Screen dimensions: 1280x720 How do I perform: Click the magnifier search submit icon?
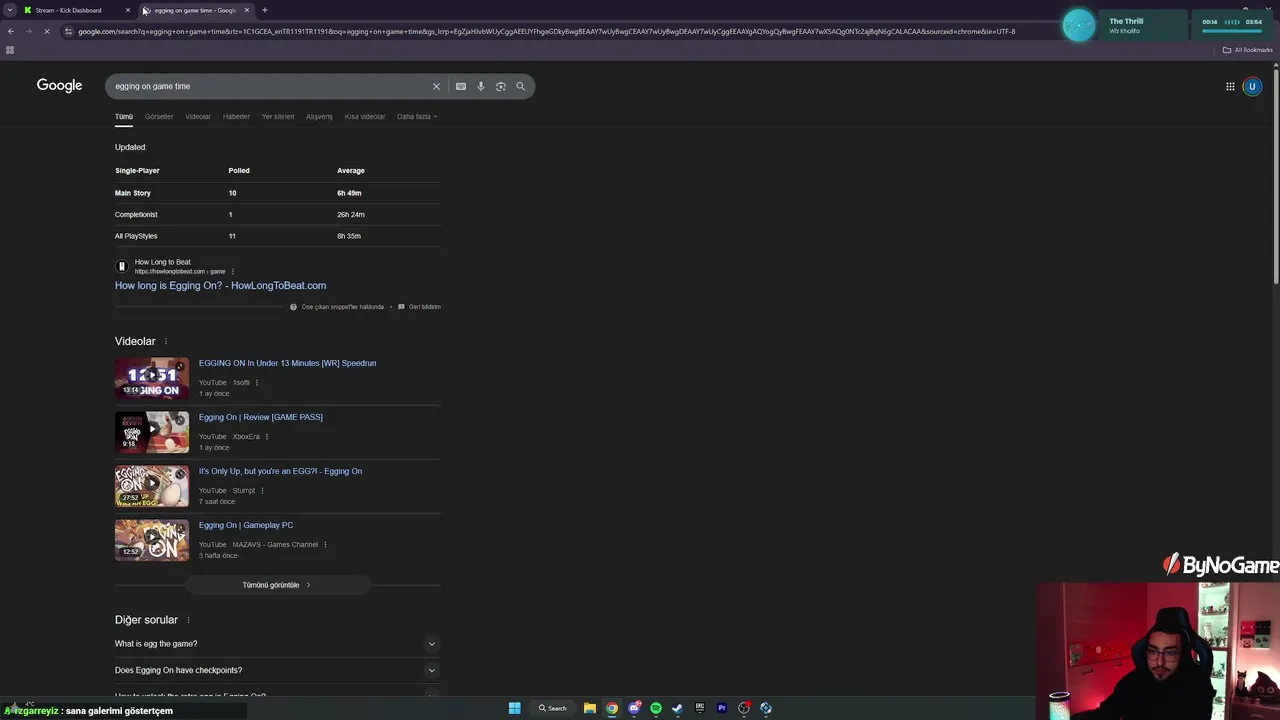(x=521, y=86)
